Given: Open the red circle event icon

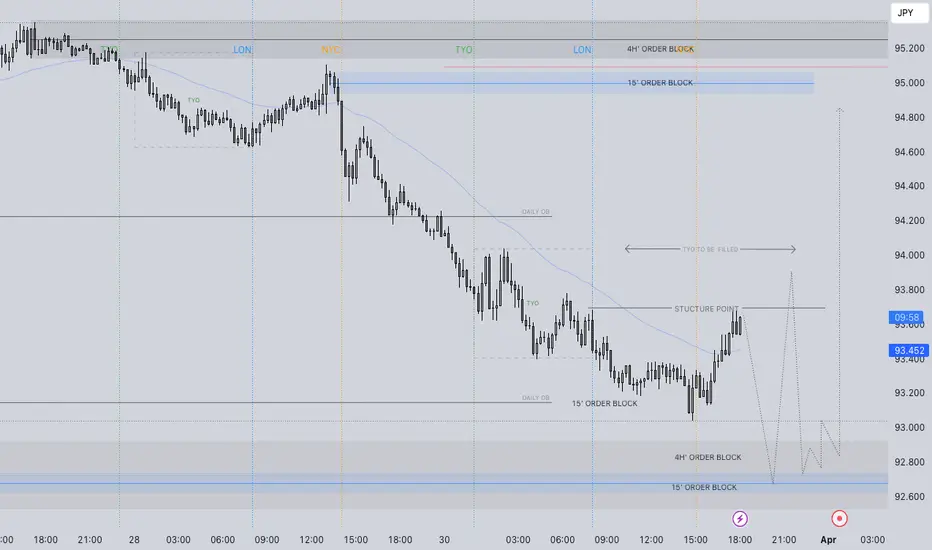Looking at the screenshot, I should coord(839,518).
